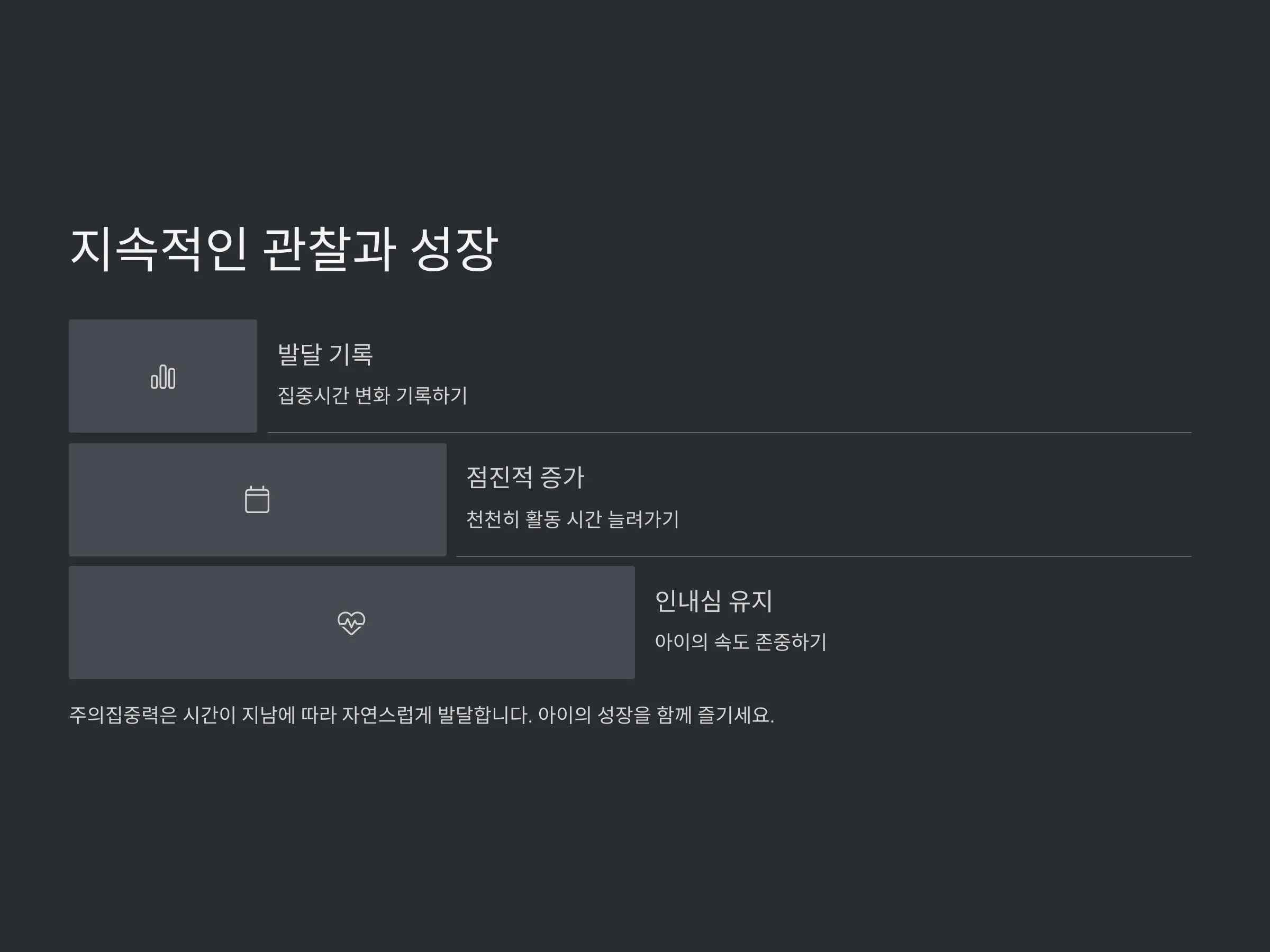Click the text 아이의 속도 존중하기
The image size is (1270, 952).
[741, 642]
